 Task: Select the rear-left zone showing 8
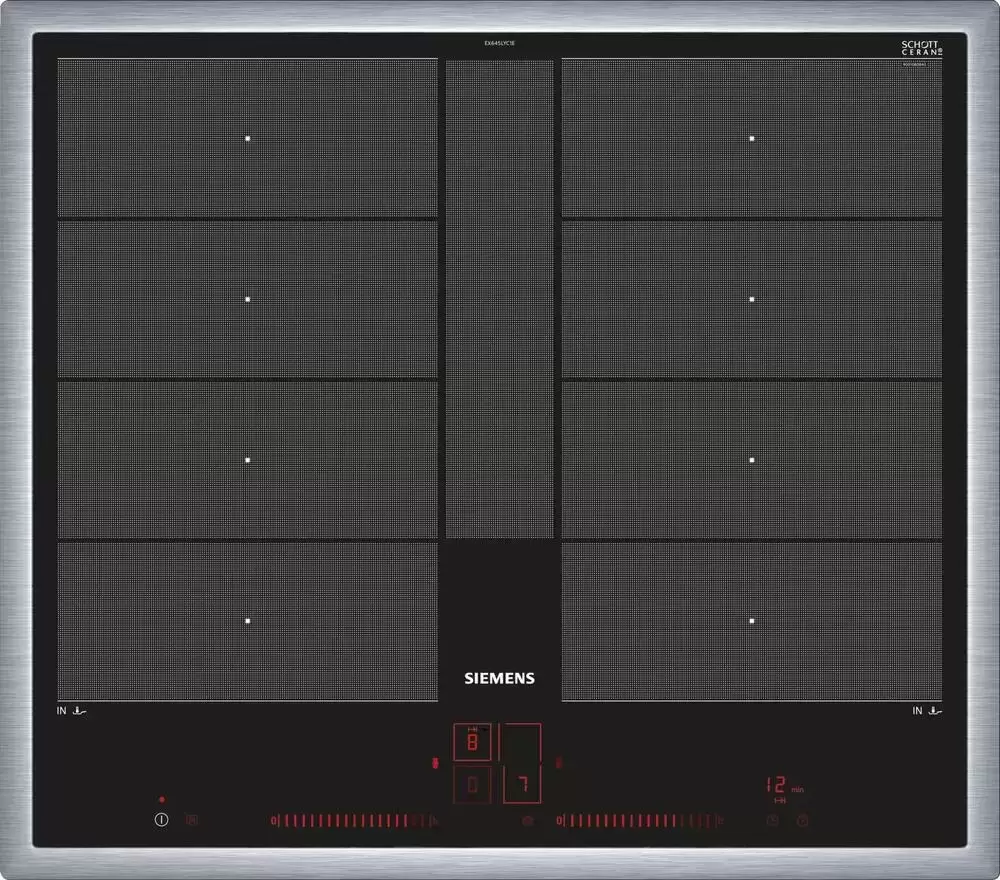coord(472,743)
